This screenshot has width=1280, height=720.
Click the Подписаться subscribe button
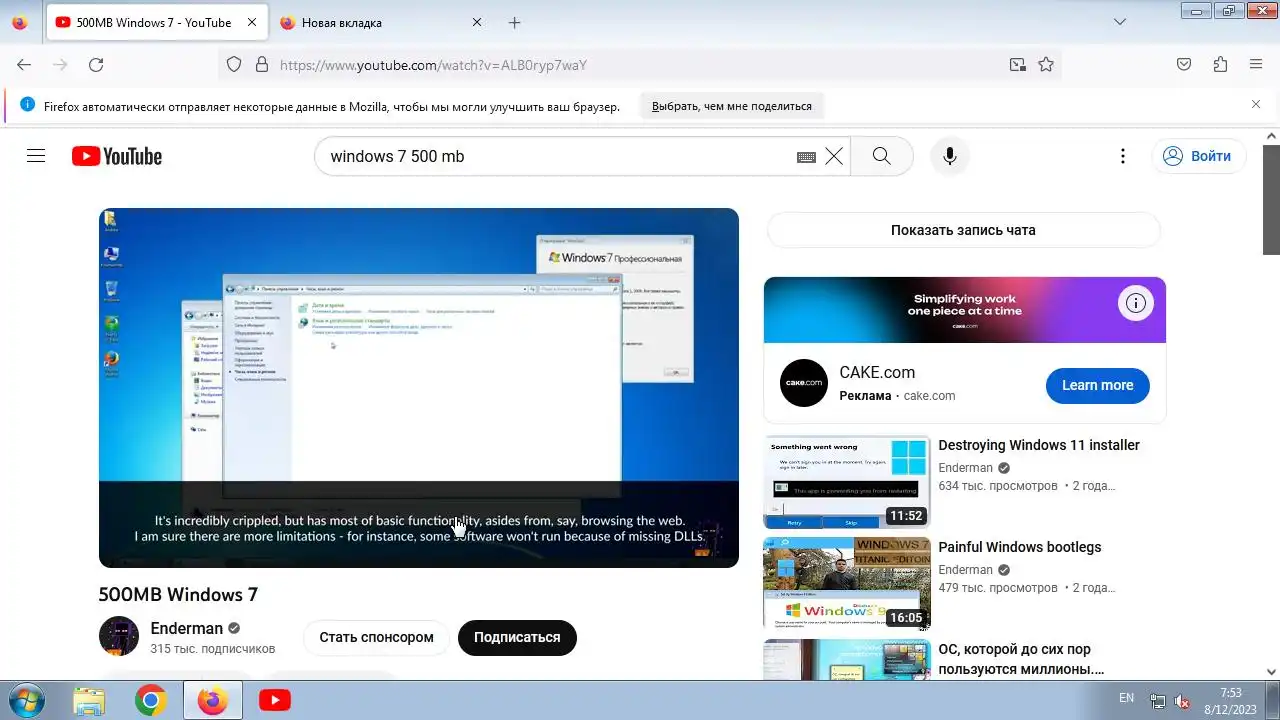(517, 637)
